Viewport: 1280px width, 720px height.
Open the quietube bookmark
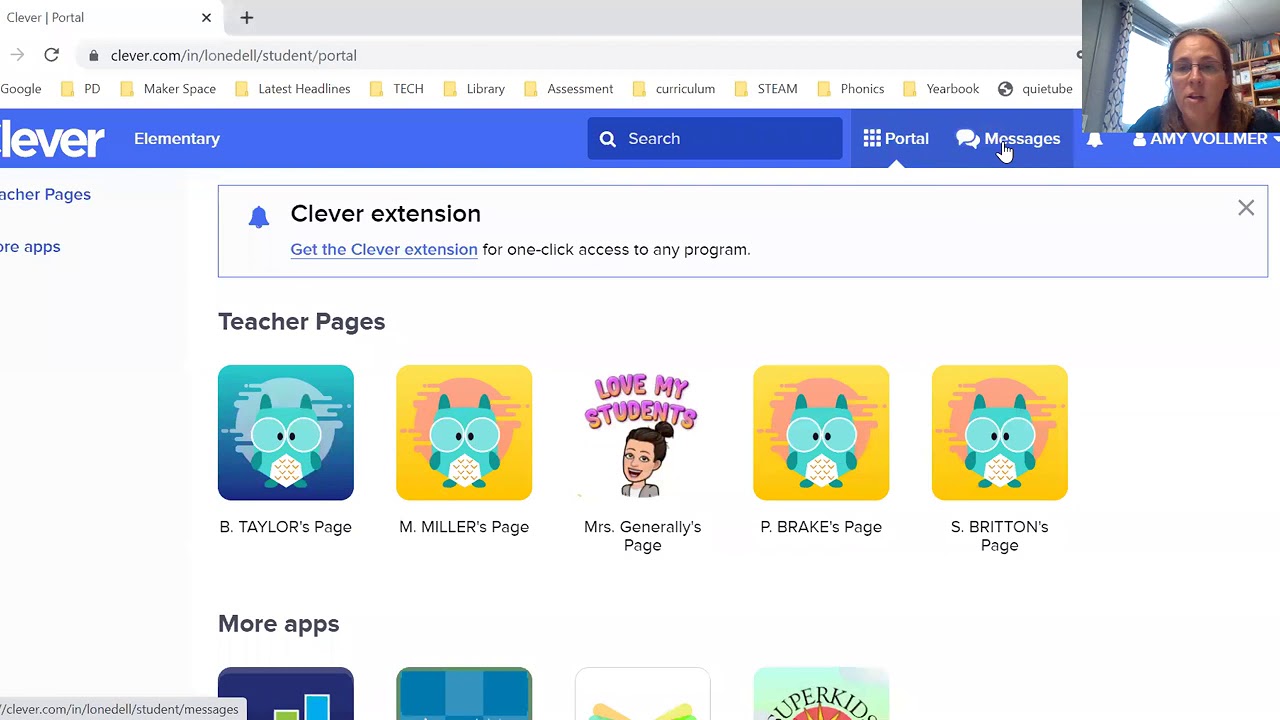pos(1035,89)
